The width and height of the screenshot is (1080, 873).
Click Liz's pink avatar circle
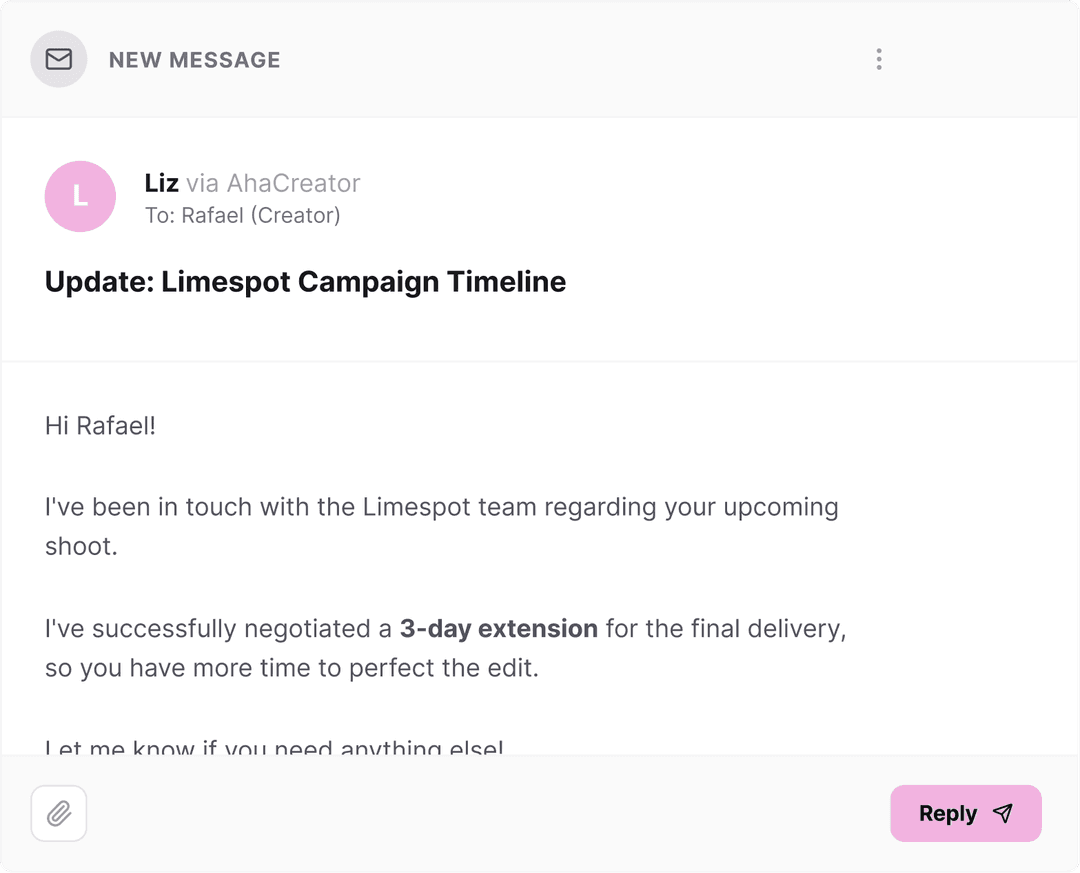tap(80, 197)
